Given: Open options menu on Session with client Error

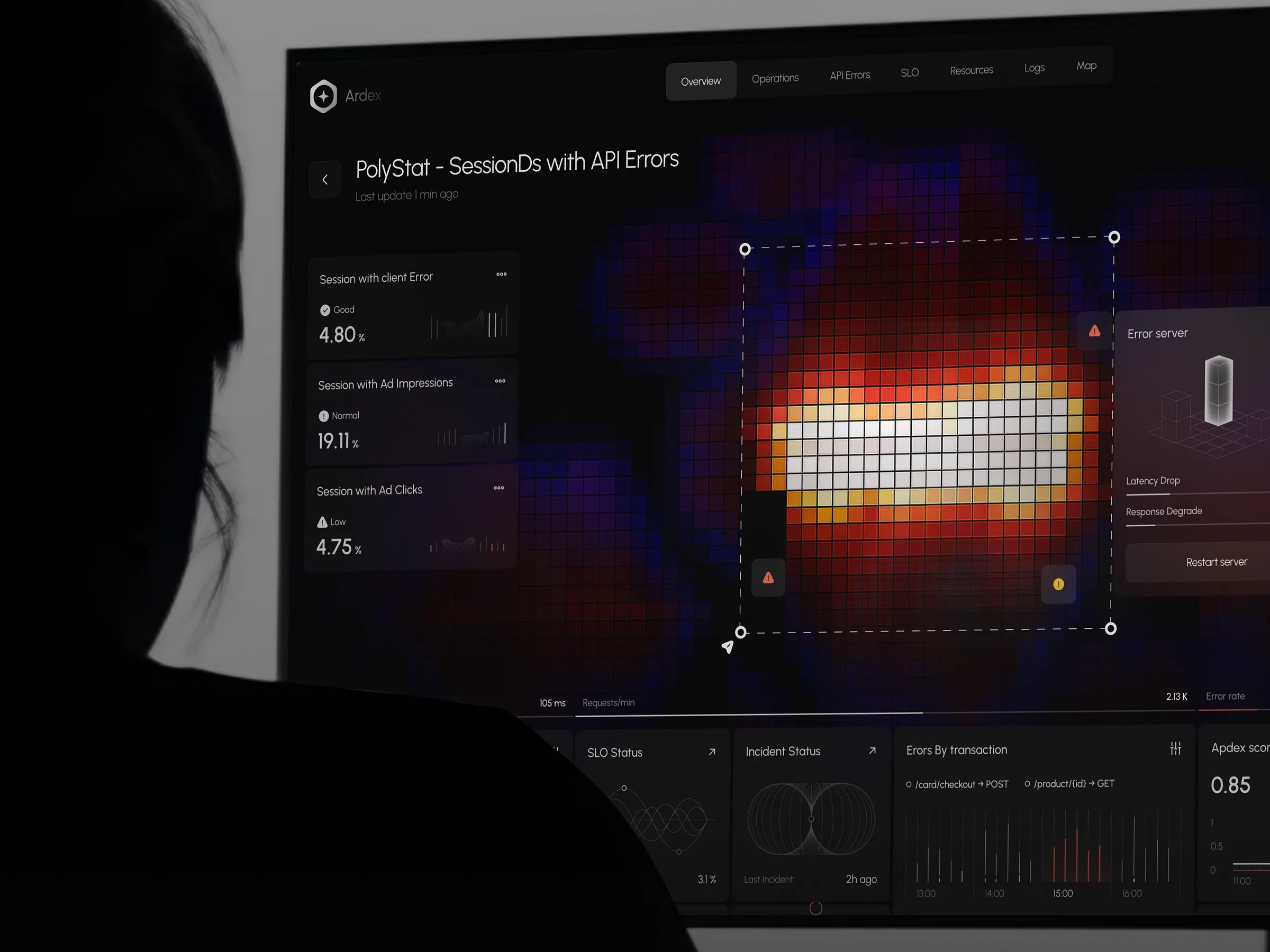Looking at the screenshot, I should click(x=501, y=274).
